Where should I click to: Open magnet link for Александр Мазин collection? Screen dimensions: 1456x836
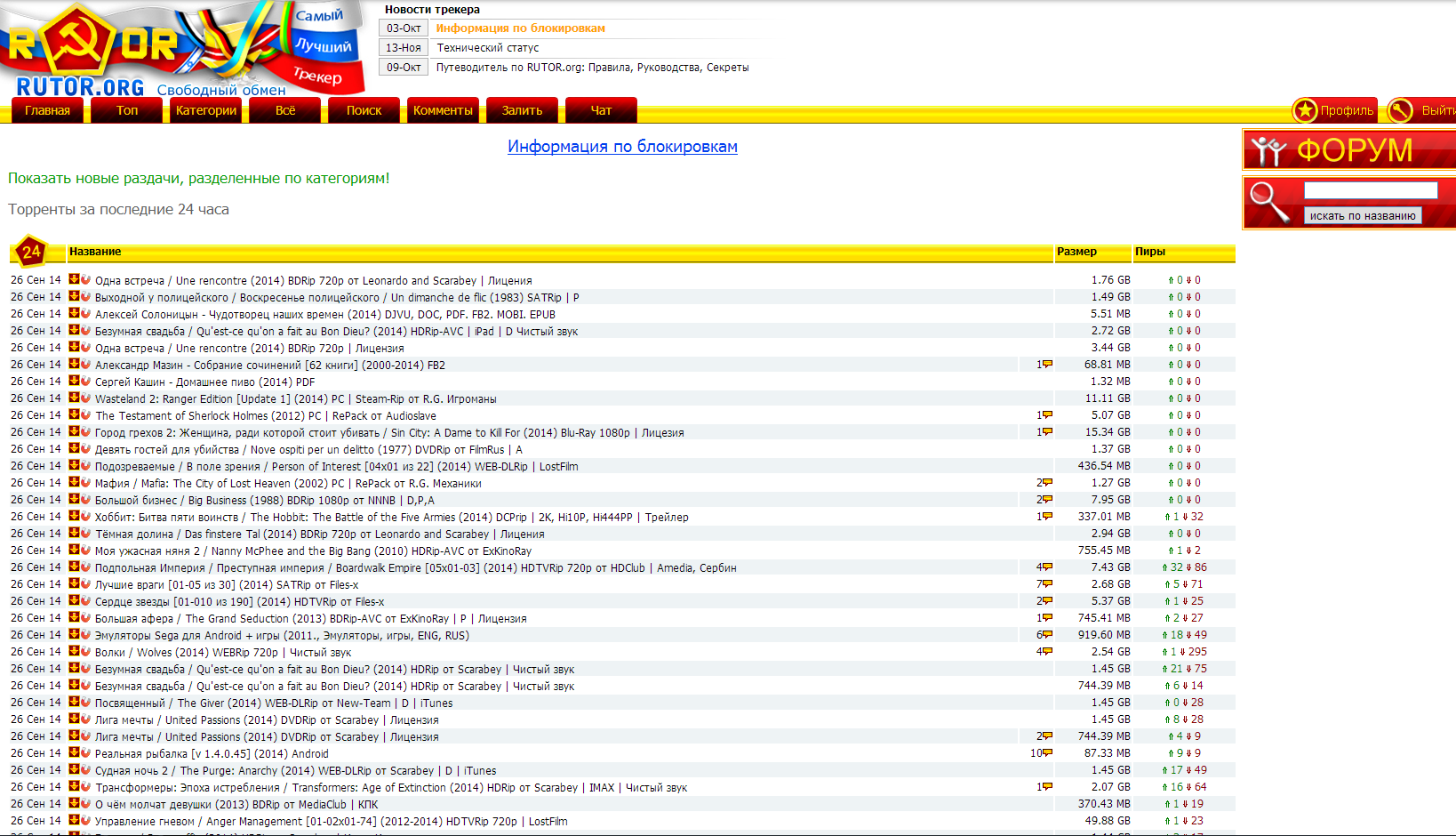coord(86,364)
